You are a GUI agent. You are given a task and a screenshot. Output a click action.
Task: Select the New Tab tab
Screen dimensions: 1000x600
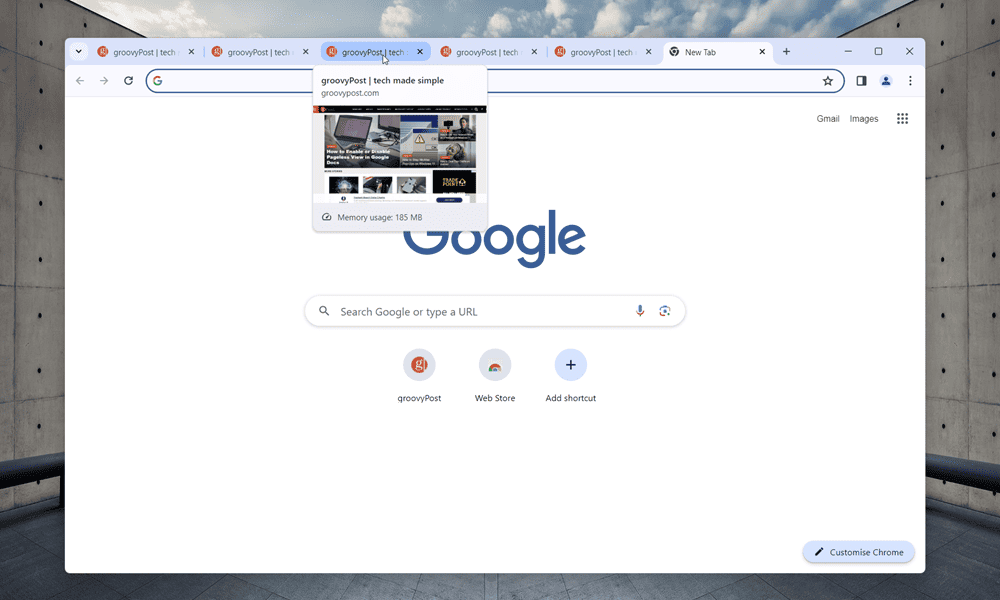coord(718,52)
